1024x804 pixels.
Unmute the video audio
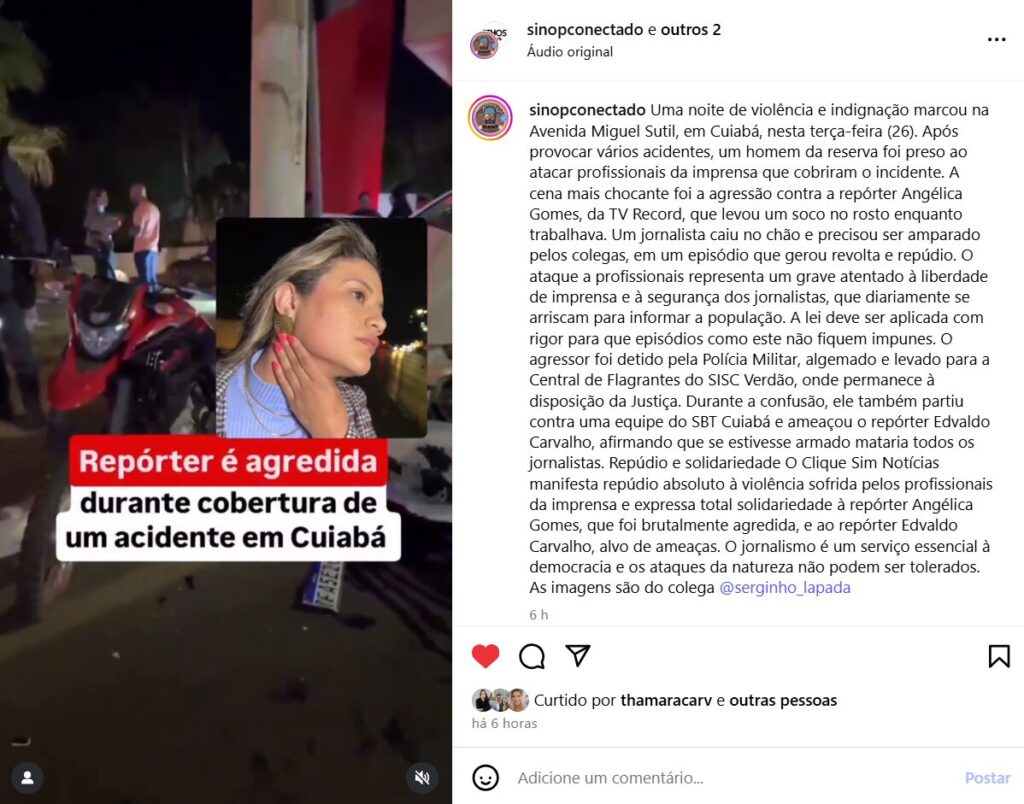[x=422, y=777]
